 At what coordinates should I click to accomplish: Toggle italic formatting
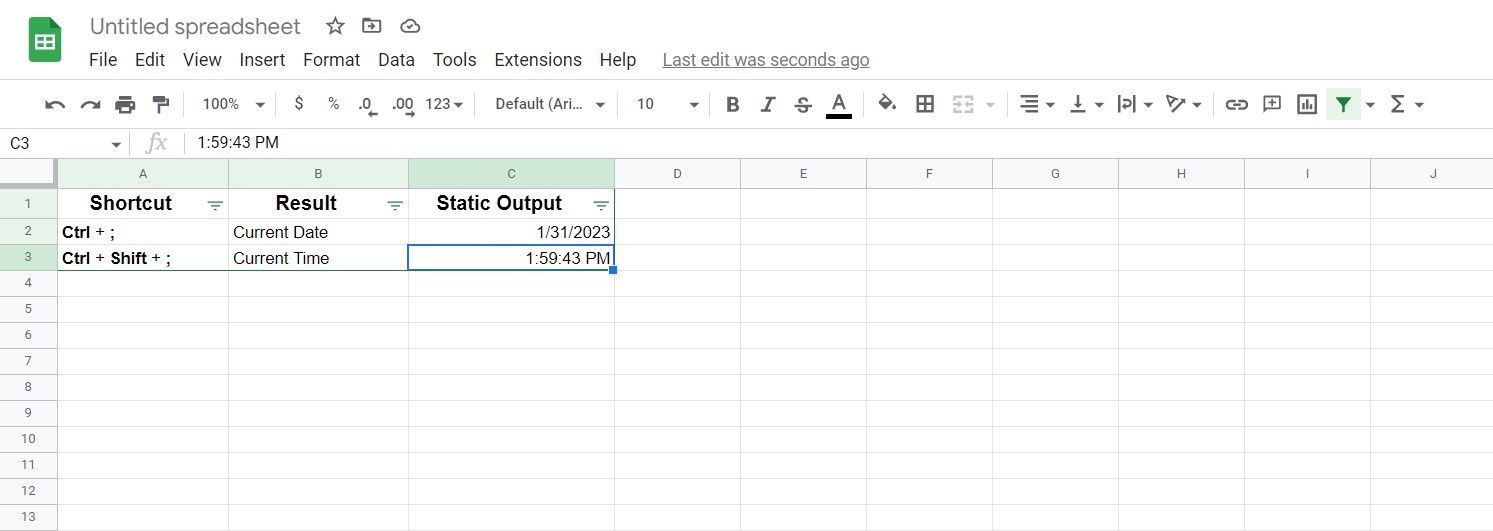pyautogui.click(x=768, y=104)
